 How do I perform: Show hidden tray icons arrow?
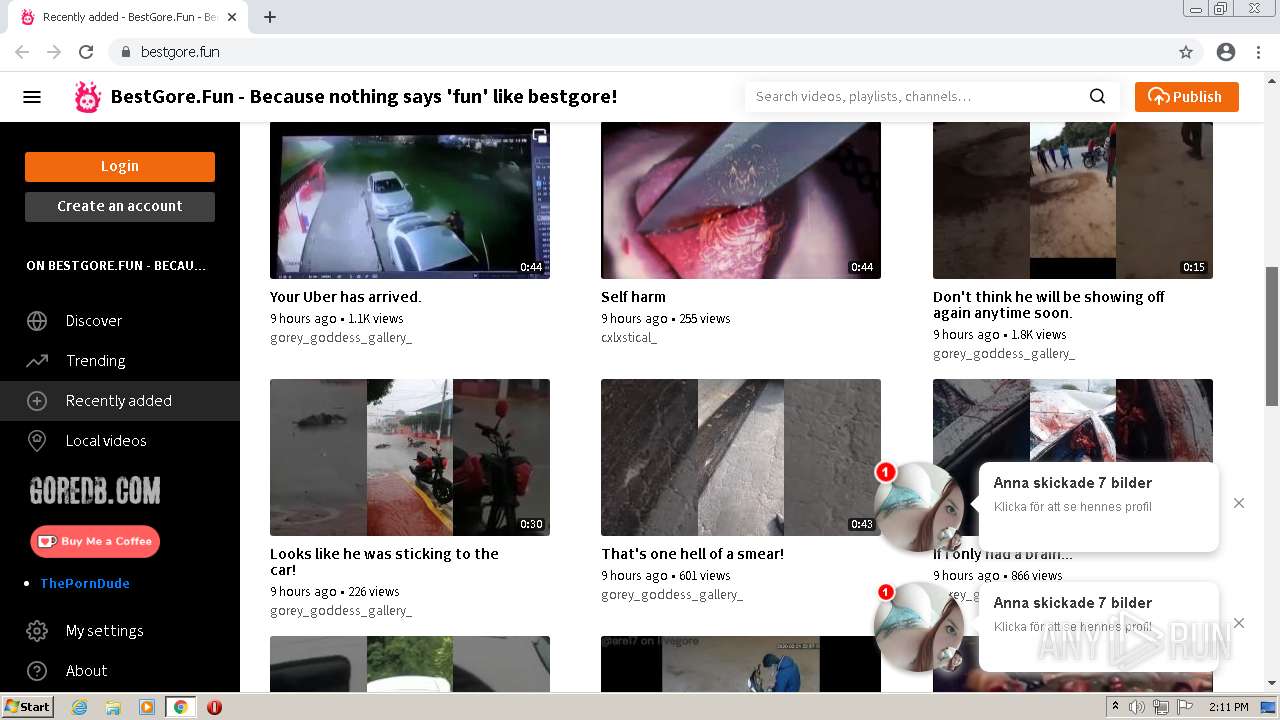coord(1115,707)
